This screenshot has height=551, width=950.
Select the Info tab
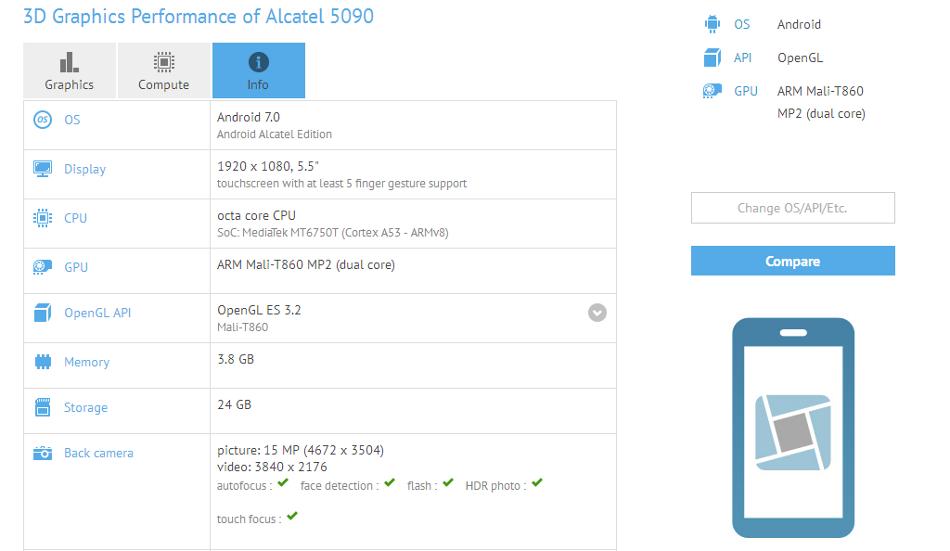[259, 70]
